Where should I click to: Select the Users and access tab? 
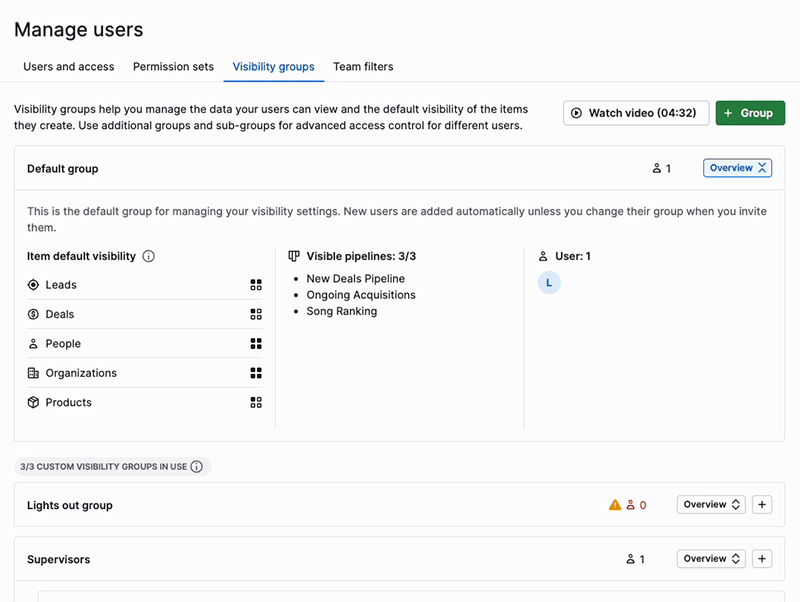click(x=68, y=67)
